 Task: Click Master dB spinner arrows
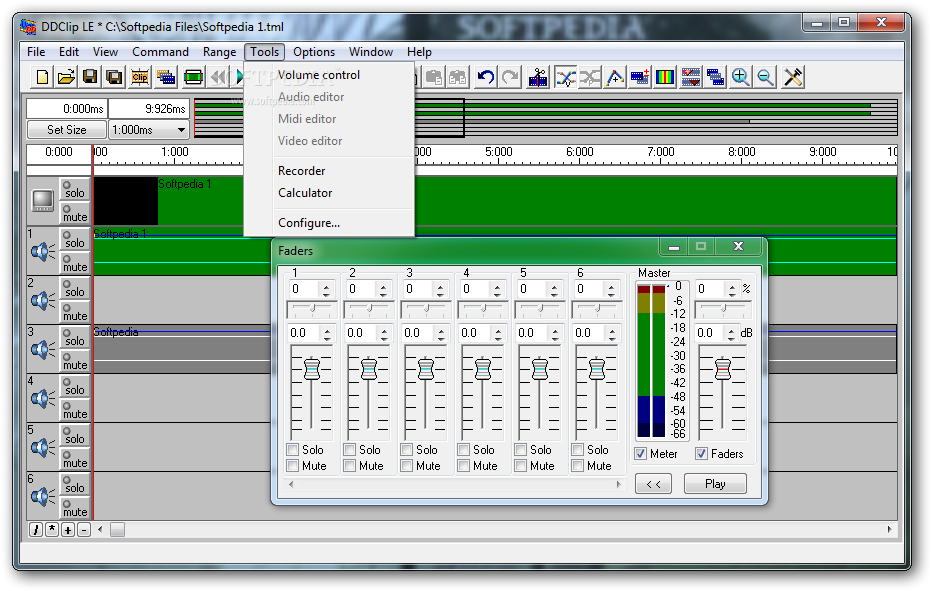click(731, 334)
